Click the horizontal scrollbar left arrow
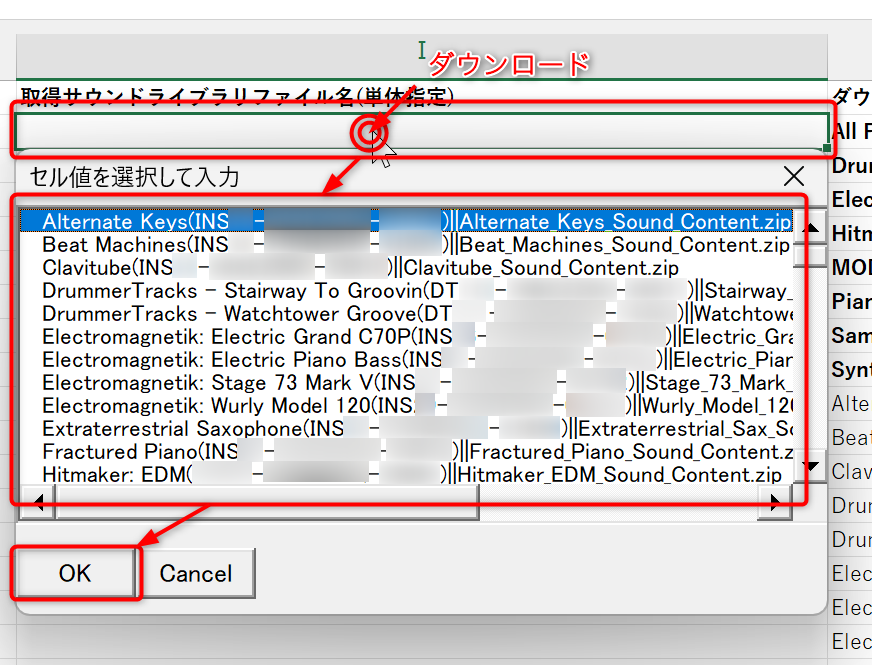Screen dimensions: 872x665 38,503
